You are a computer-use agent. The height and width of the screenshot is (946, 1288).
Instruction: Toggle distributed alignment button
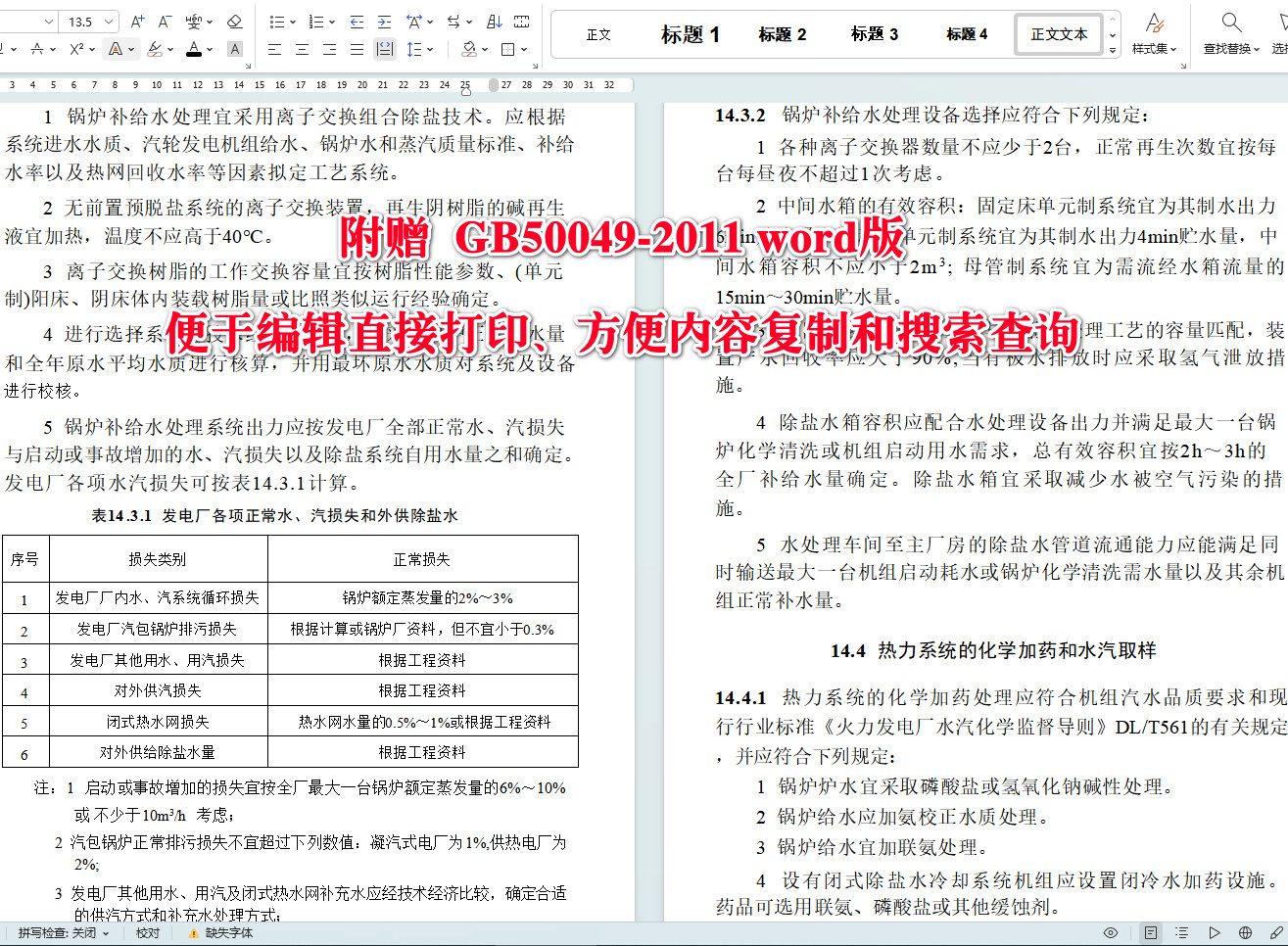point(385,49)
